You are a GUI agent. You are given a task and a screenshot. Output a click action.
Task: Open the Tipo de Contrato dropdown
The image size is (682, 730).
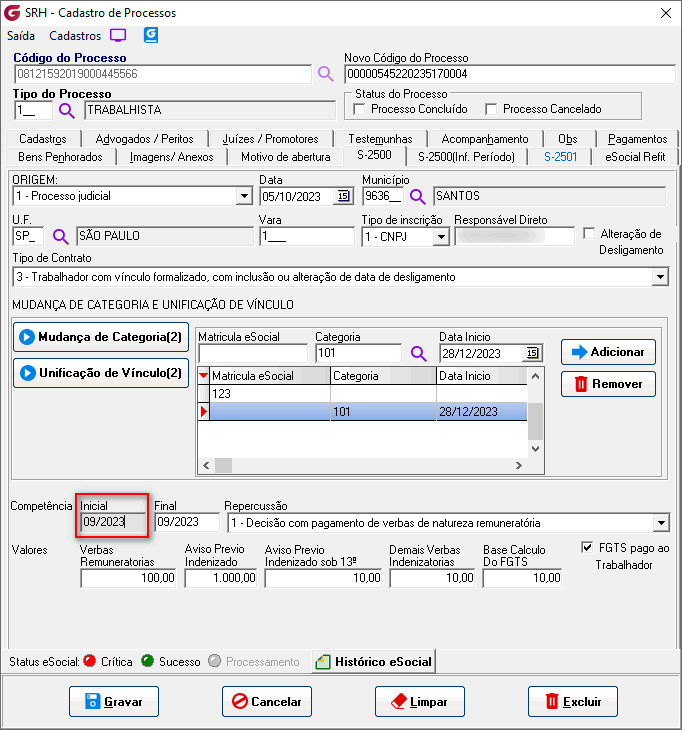coord(659,277)
